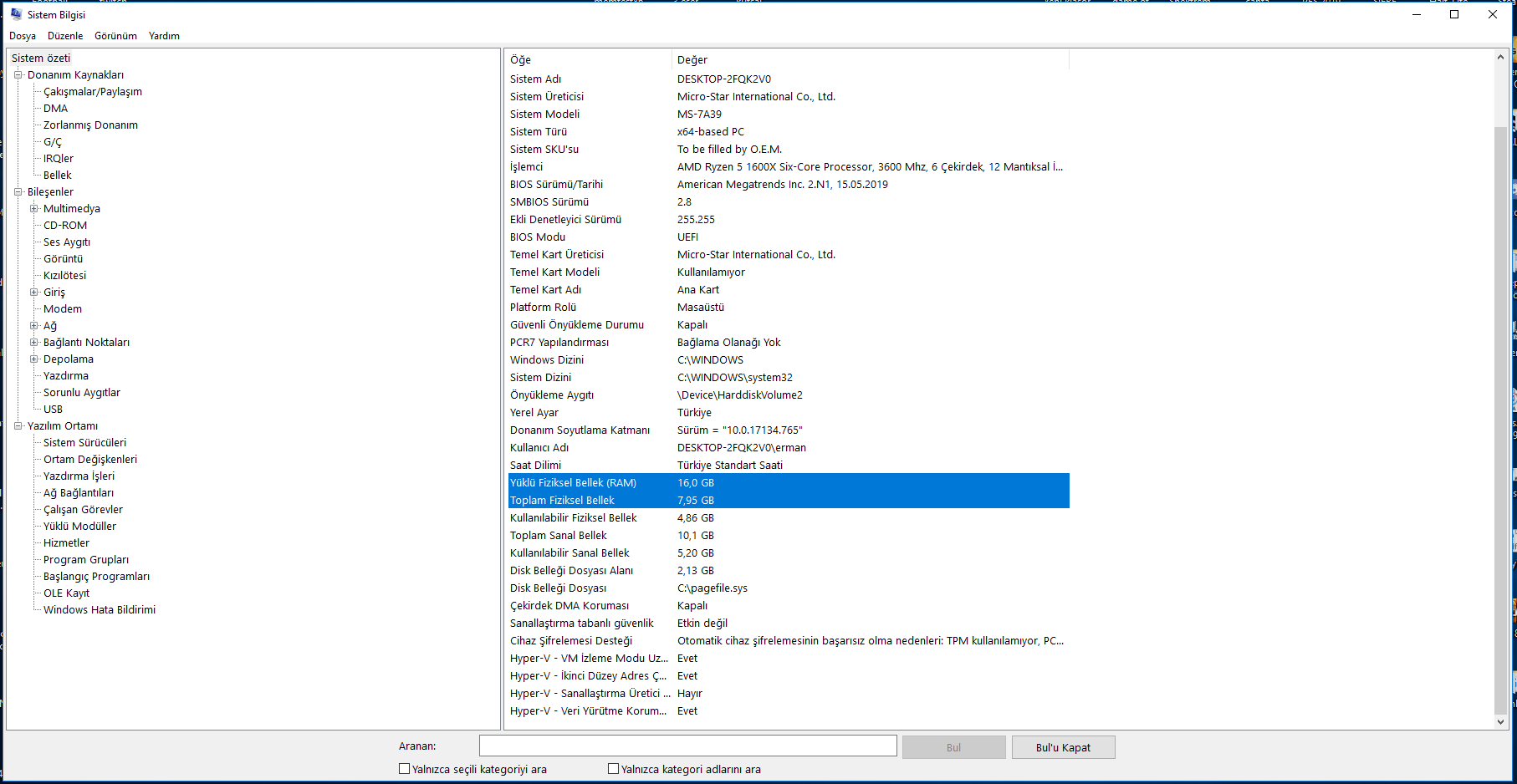The image size is (1517, 784).
Task: Select the Yazdırma tree item
Action: pyautogui.click(x=66, y=376)
